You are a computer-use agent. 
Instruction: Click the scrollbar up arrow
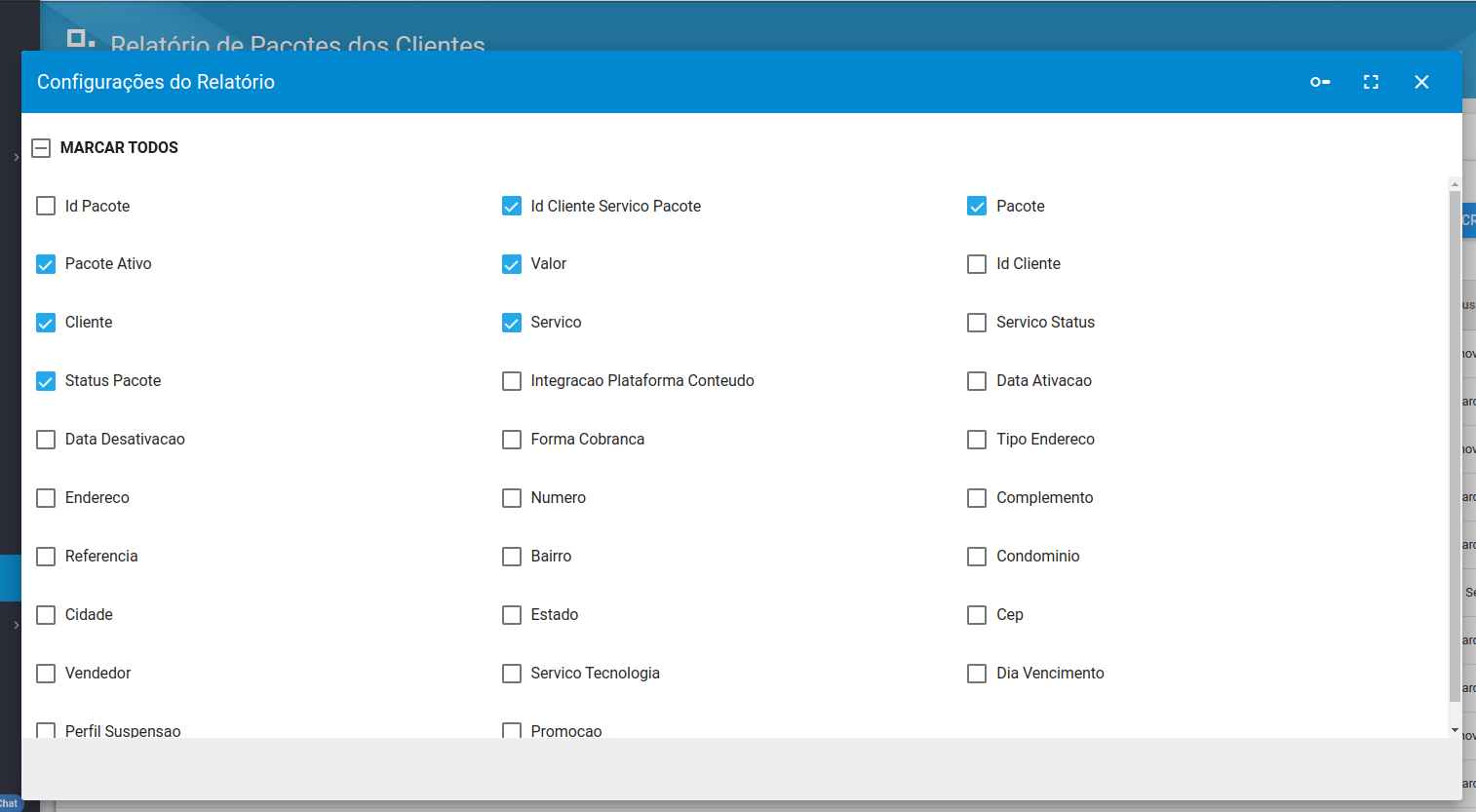pos(1455,183)
